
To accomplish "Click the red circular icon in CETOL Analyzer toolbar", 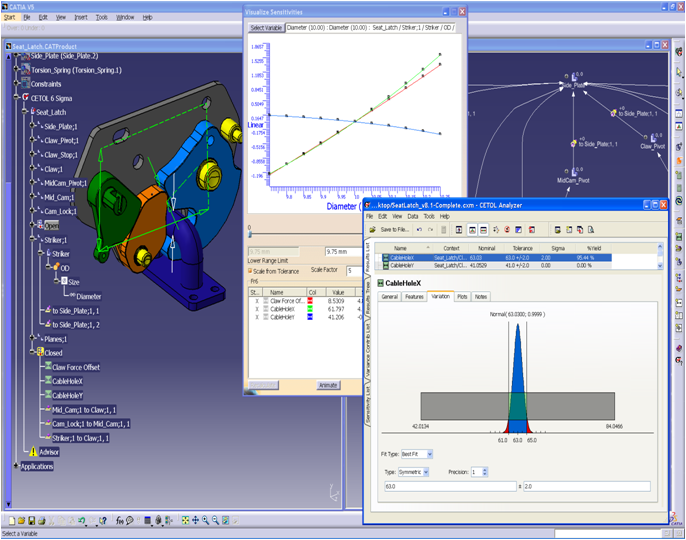I will click(507, 230).
